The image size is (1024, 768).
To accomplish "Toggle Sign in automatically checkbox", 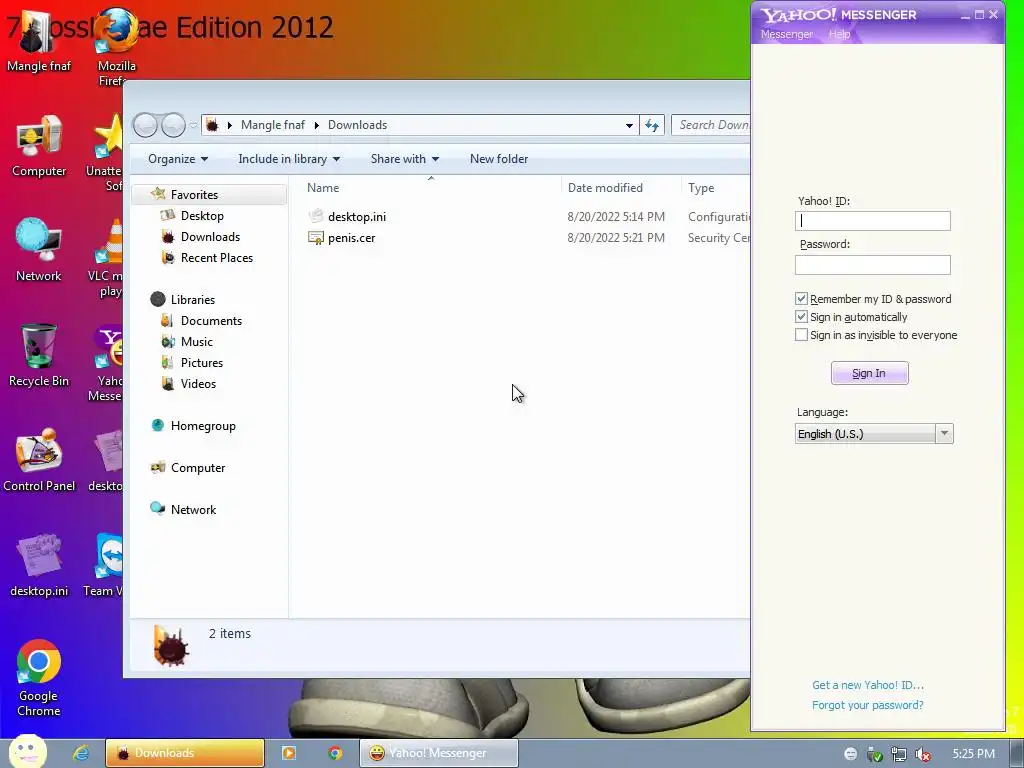I will click(x=801, y=317).
